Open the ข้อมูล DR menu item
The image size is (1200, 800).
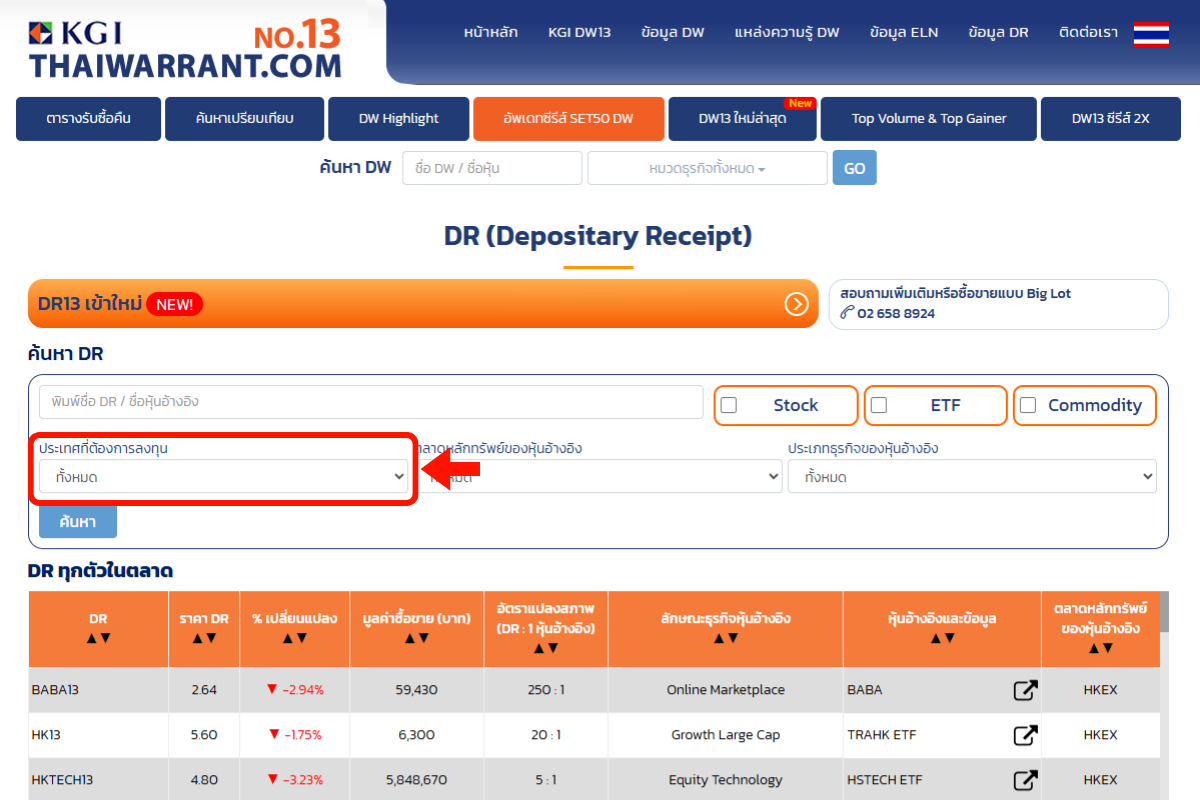tap(997, 32)
